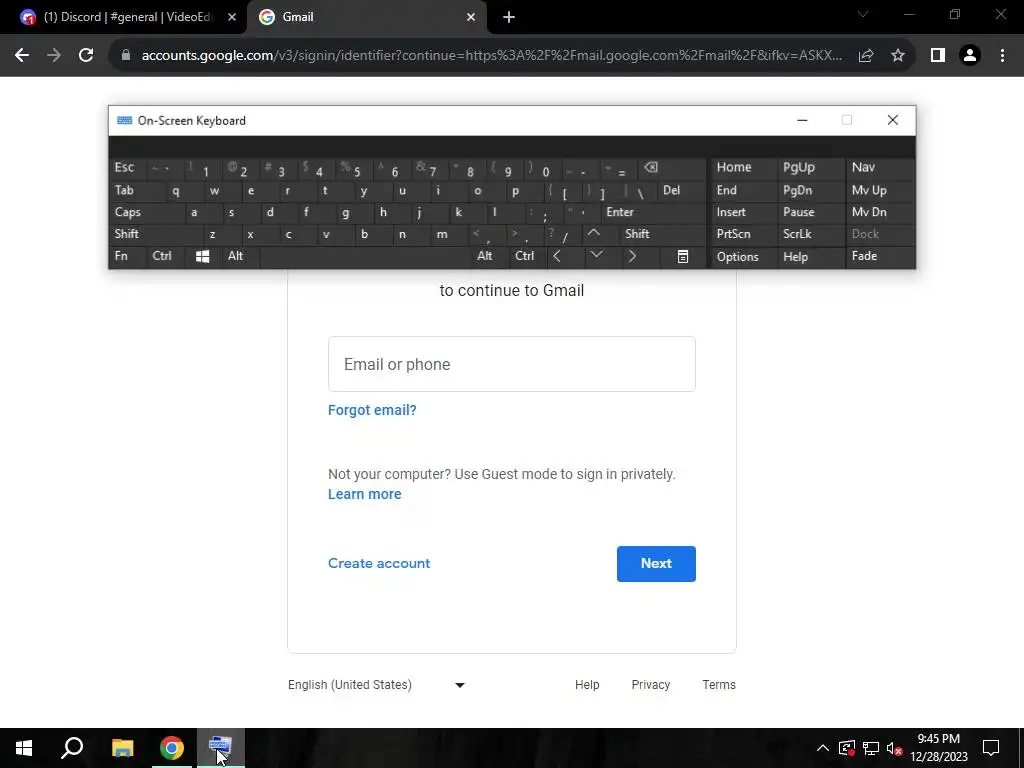Click the PrtScn key on On-Screen Keyboard

[744, 234]
